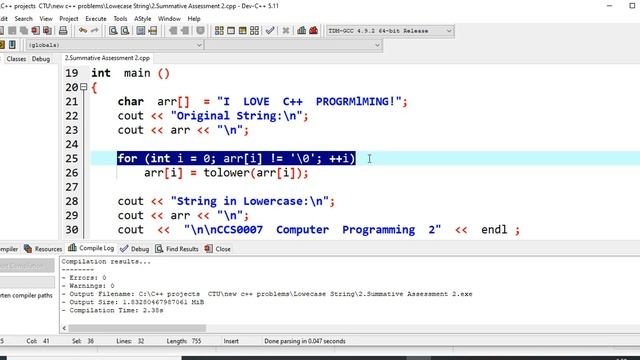Open the Tools menu

click(x=120, y=19)
